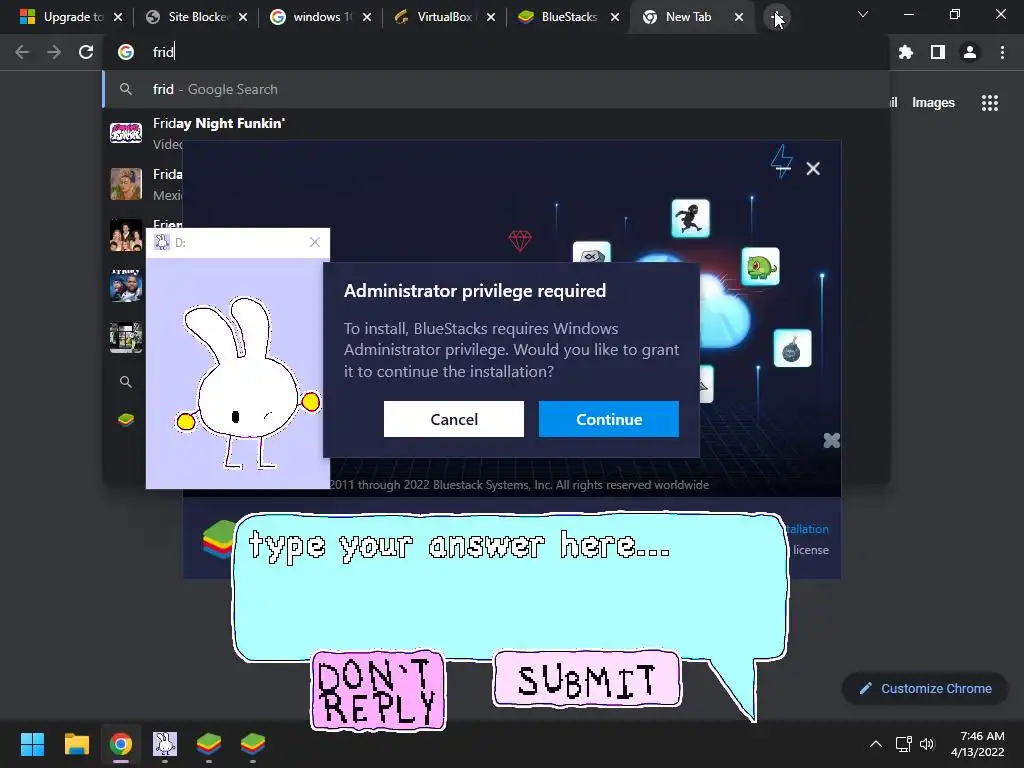Open volume control in system tray
This screenshot has height=768, width=1024.
tap(927, 744)
